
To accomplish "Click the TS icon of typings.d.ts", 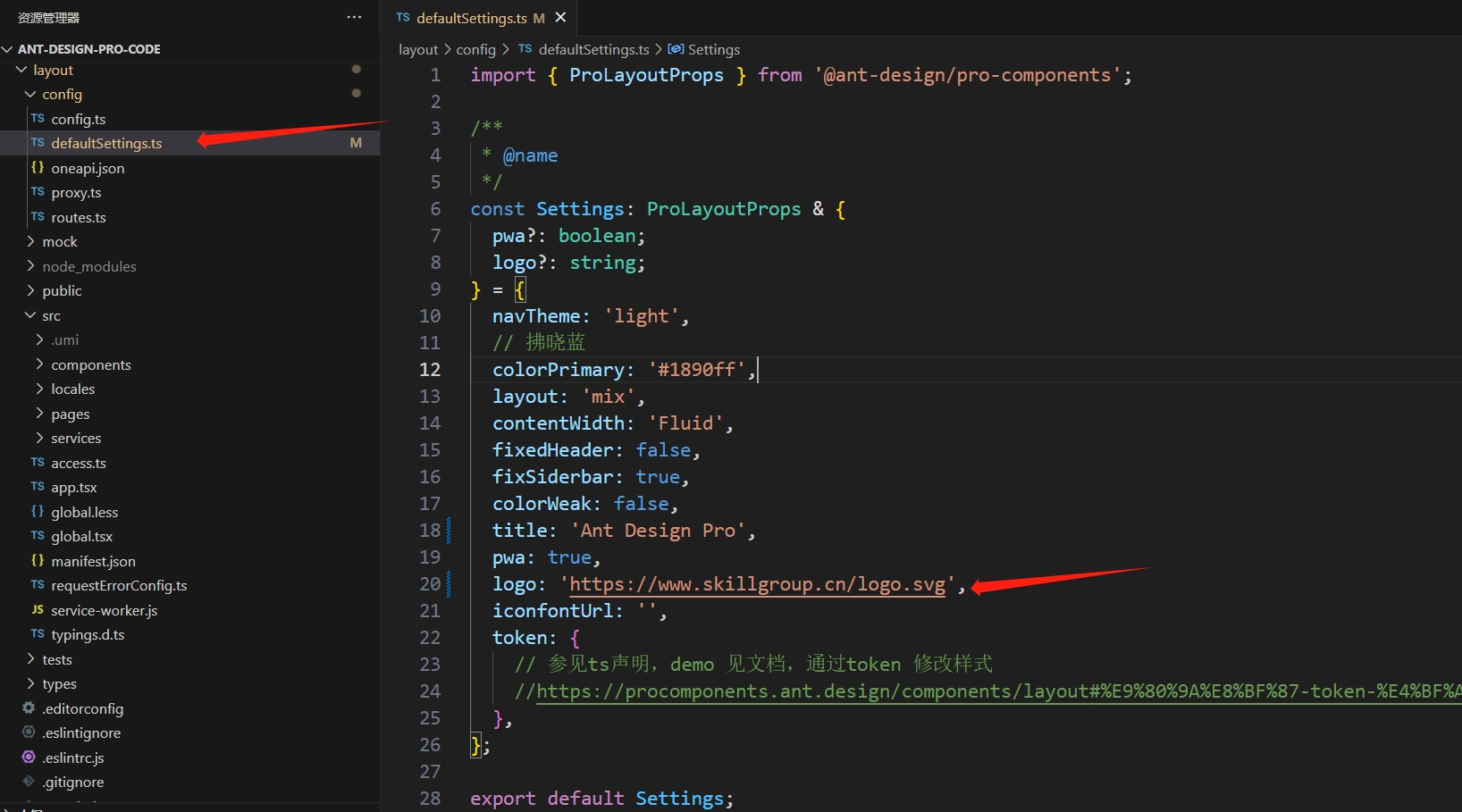I will tap(38, 634).
